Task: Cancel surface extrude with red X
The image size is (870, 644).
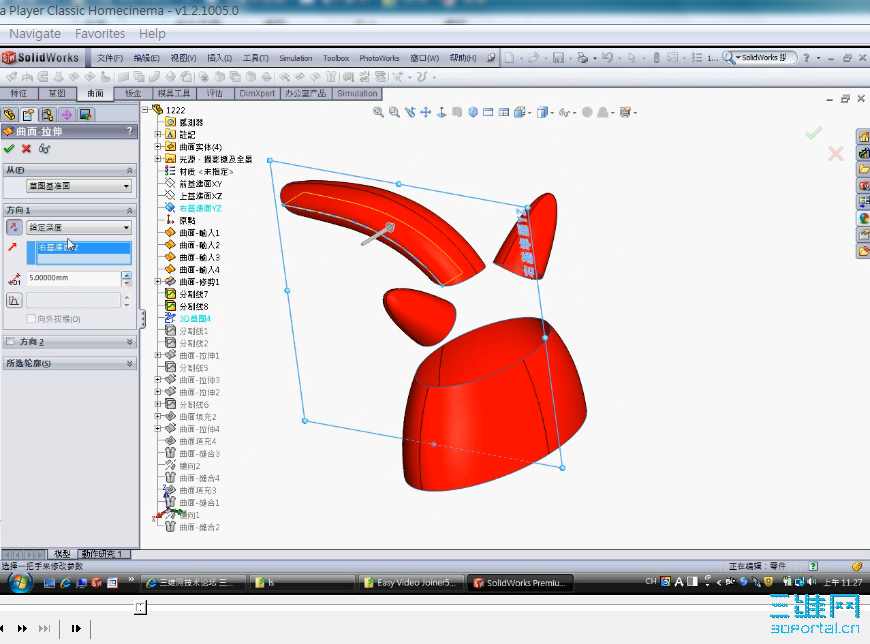Action: tap(26, 149)
